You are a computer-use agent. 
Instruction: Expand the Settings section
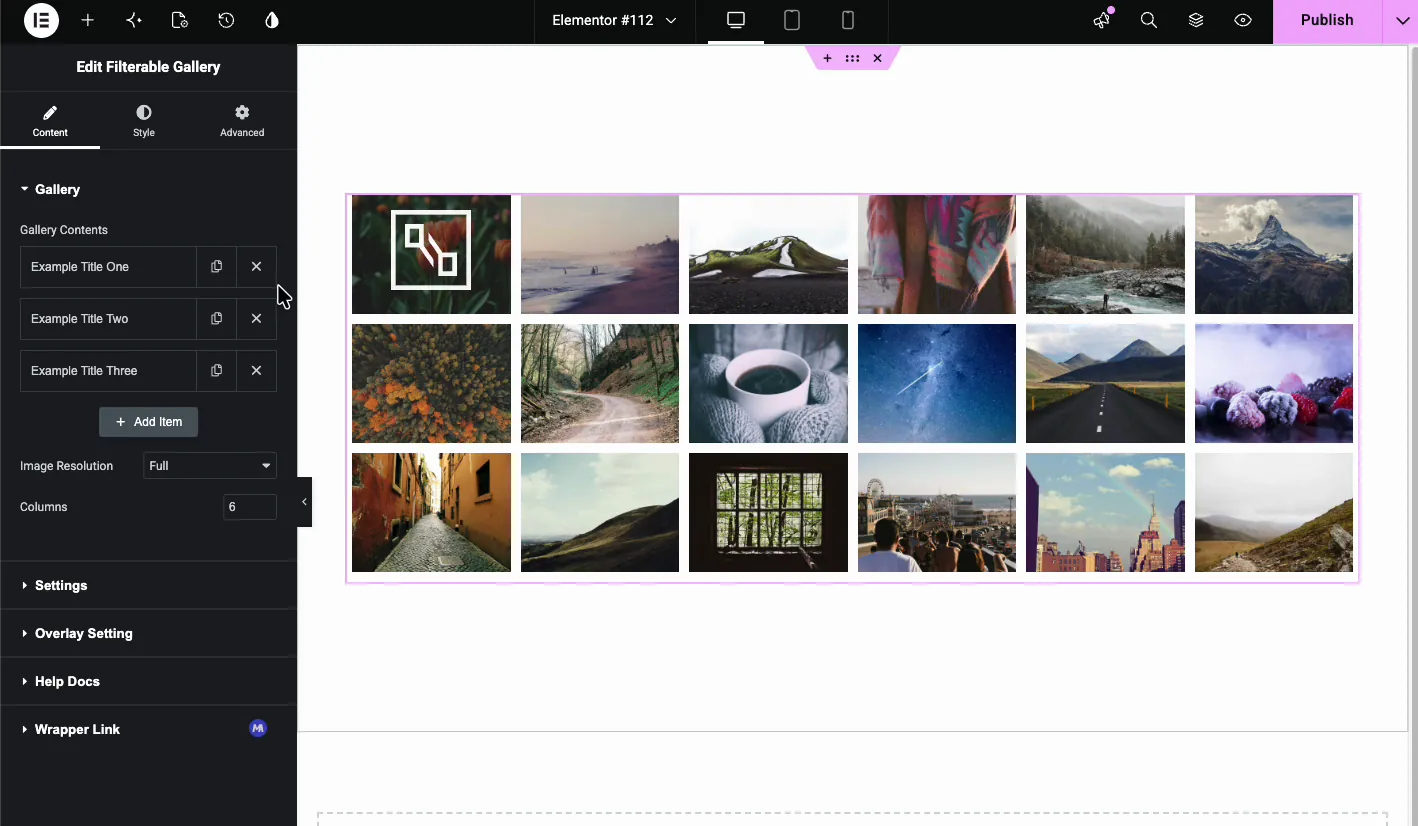pos(148,585)
